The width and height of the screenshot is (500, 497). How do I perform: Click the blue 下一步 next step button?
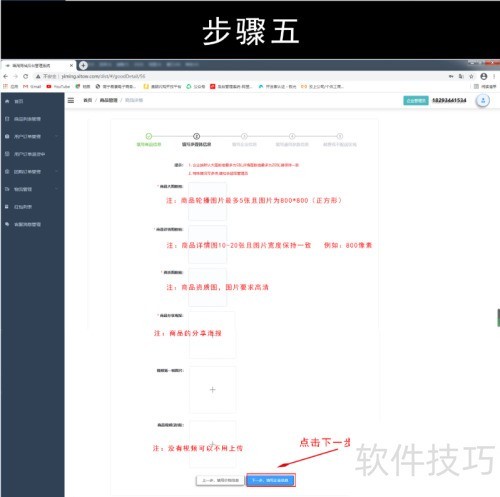point(271,480)
